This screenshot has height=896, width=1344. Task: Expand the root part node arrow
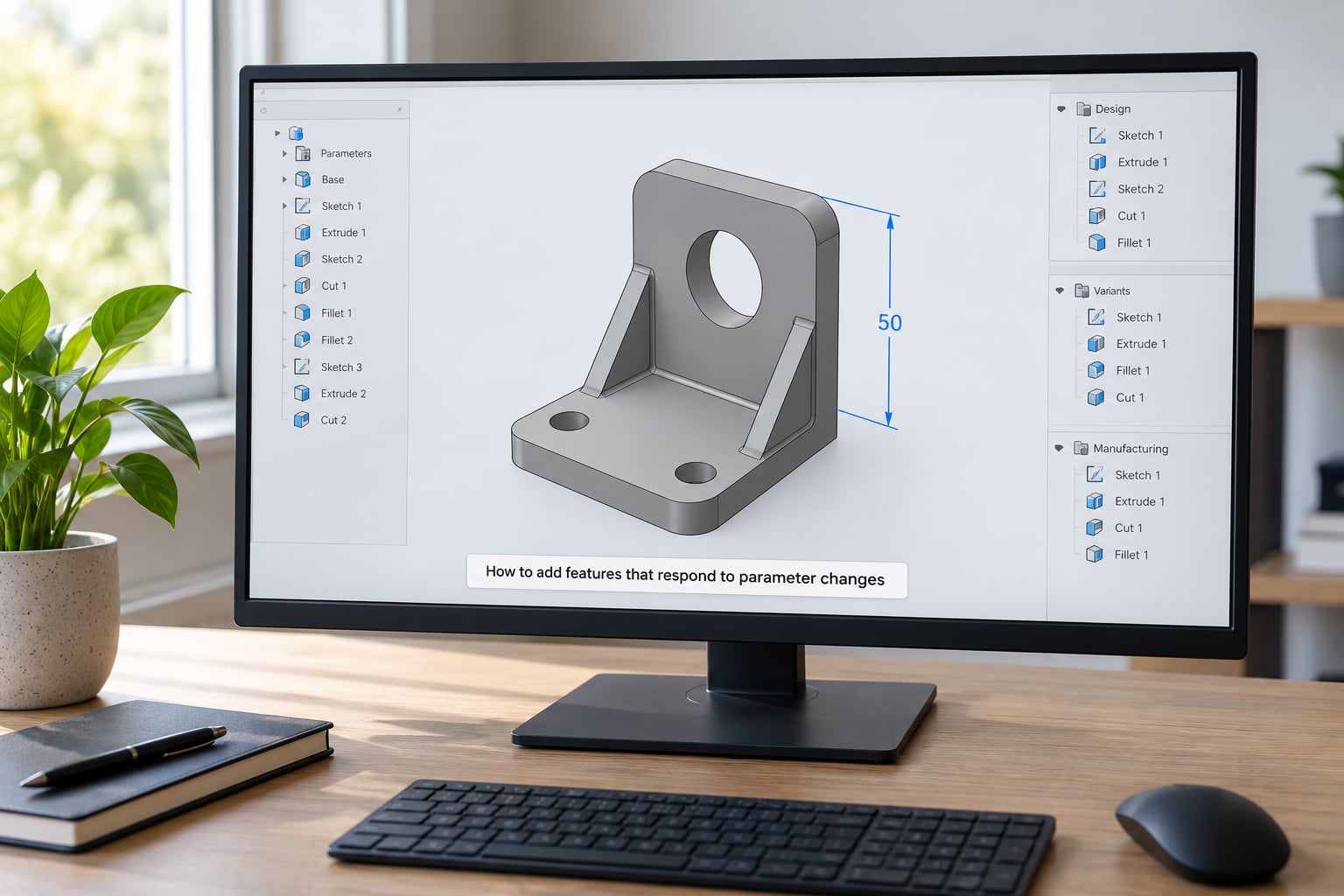point(277,133)
